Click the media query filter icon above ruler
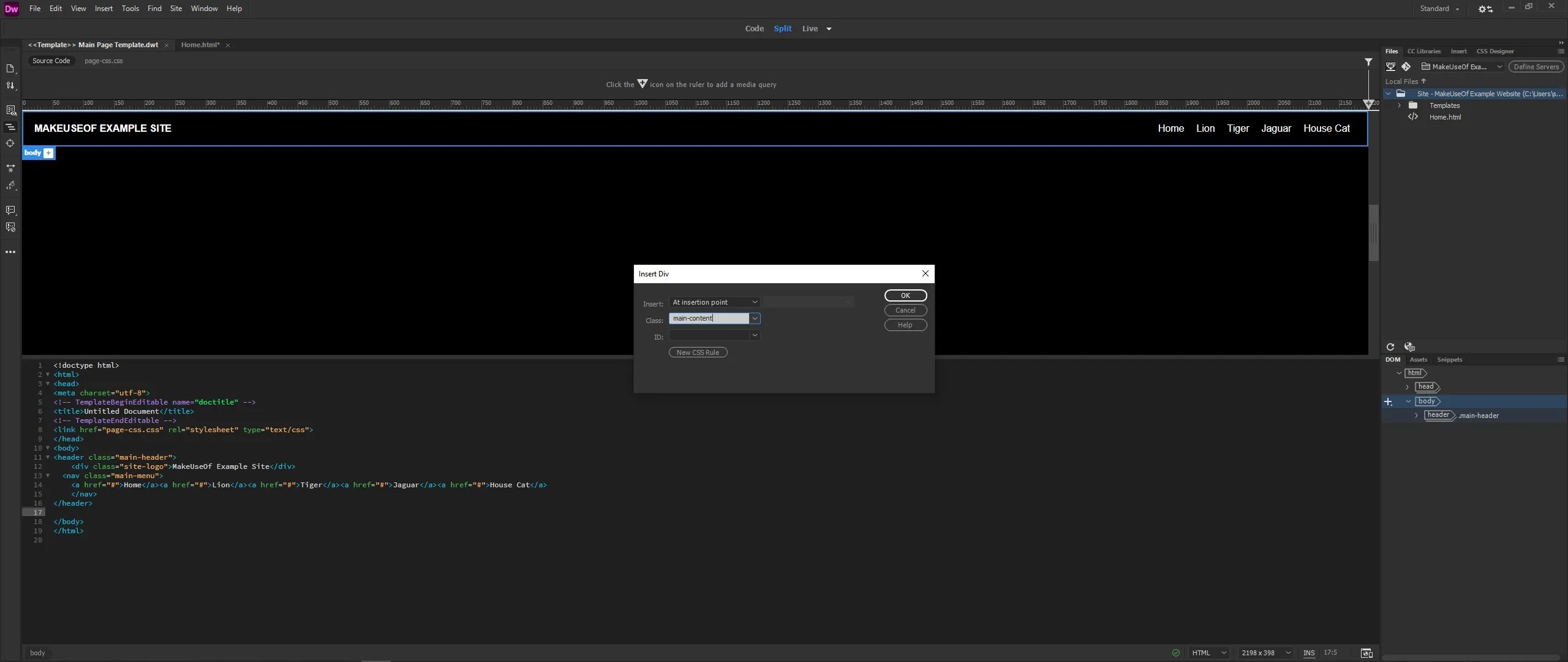The image size is (1568, 662). (1367, 62)
